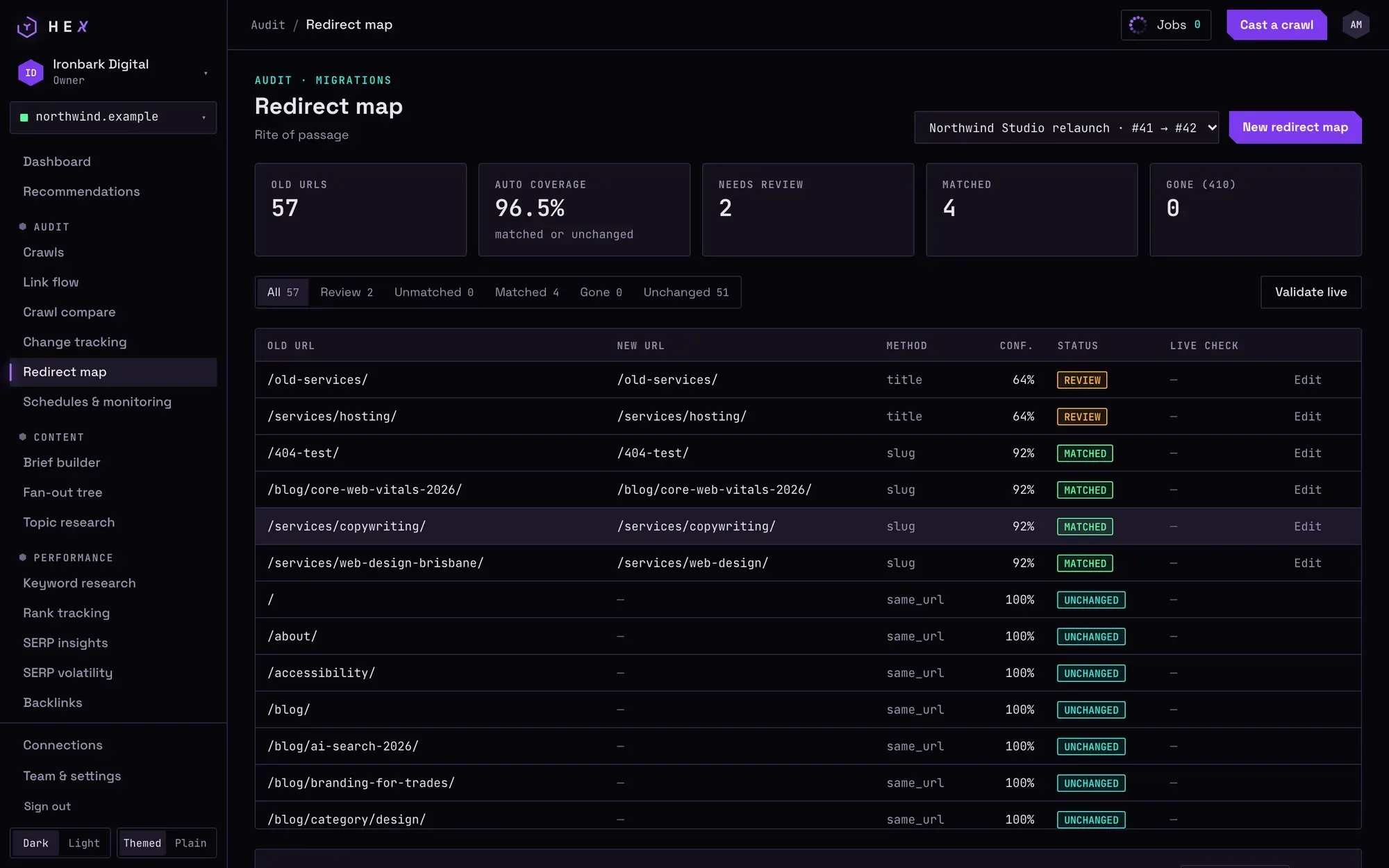Viewport: 1389px width, 868px height.
Task: Open the Jobs button
Action: click(1165, 25)
